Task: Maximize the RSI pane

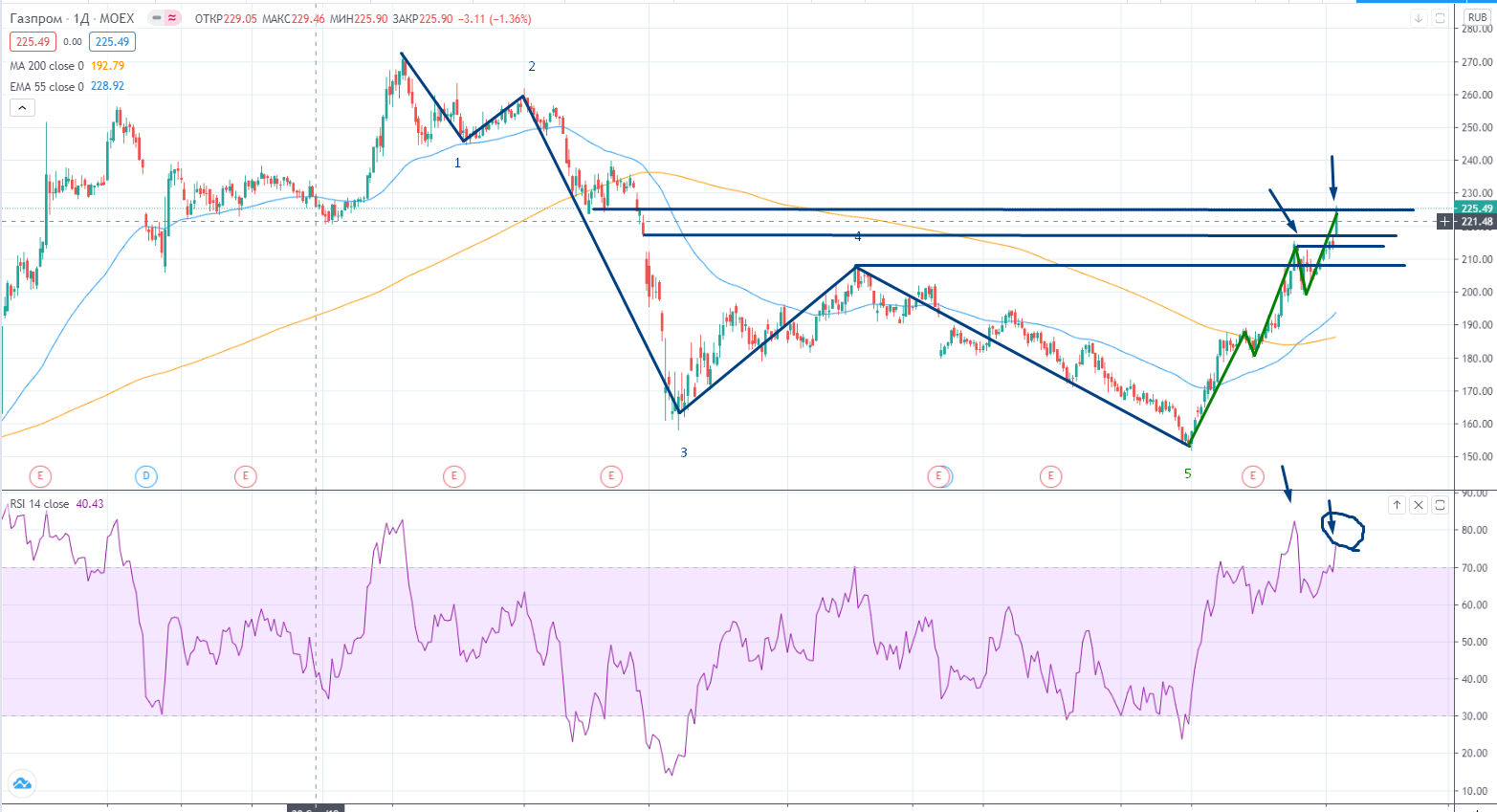Action: (x=1441, y=505)
